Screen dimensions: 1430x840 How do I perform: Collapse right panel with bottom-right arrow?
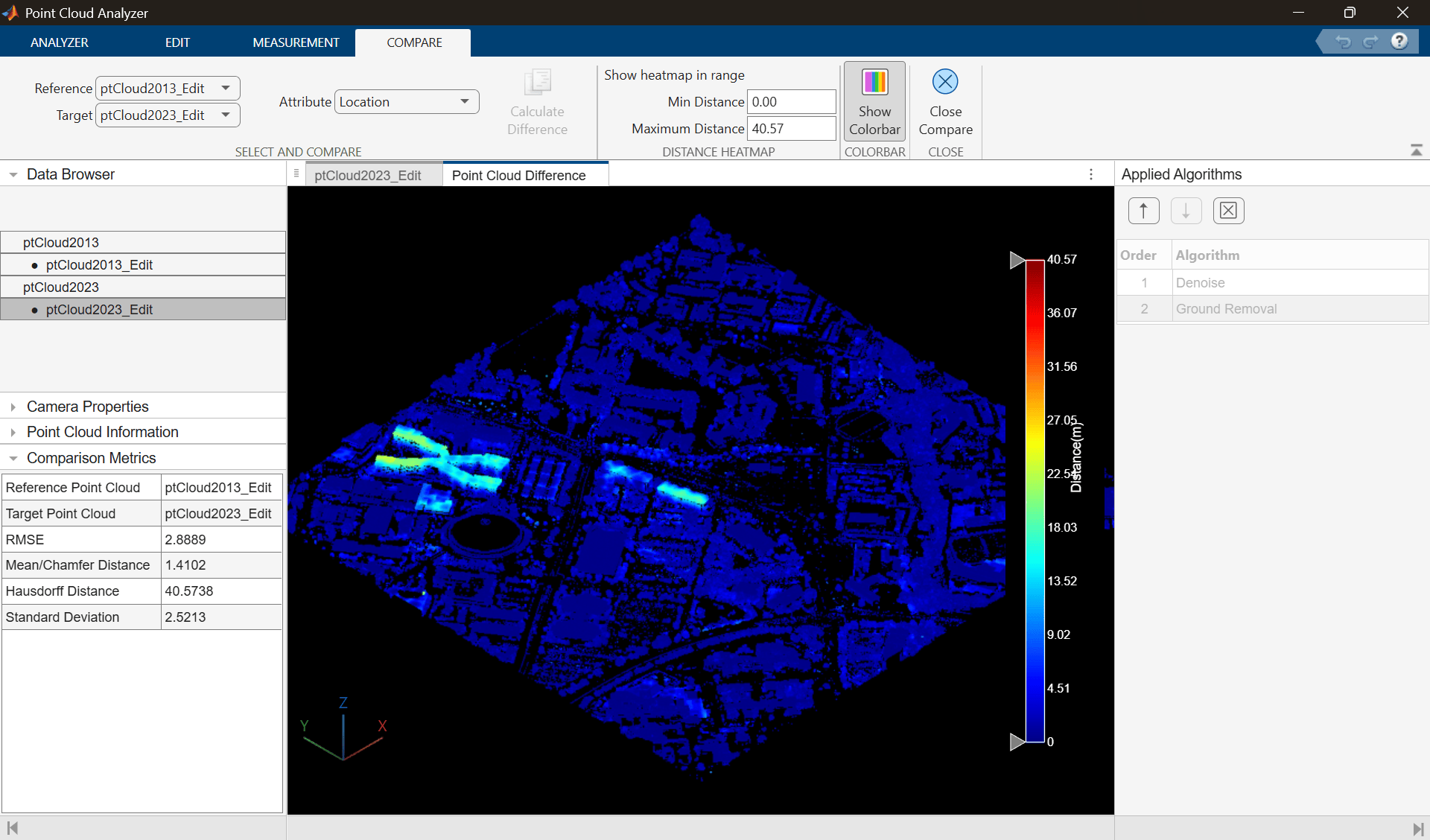(1418, 829)
